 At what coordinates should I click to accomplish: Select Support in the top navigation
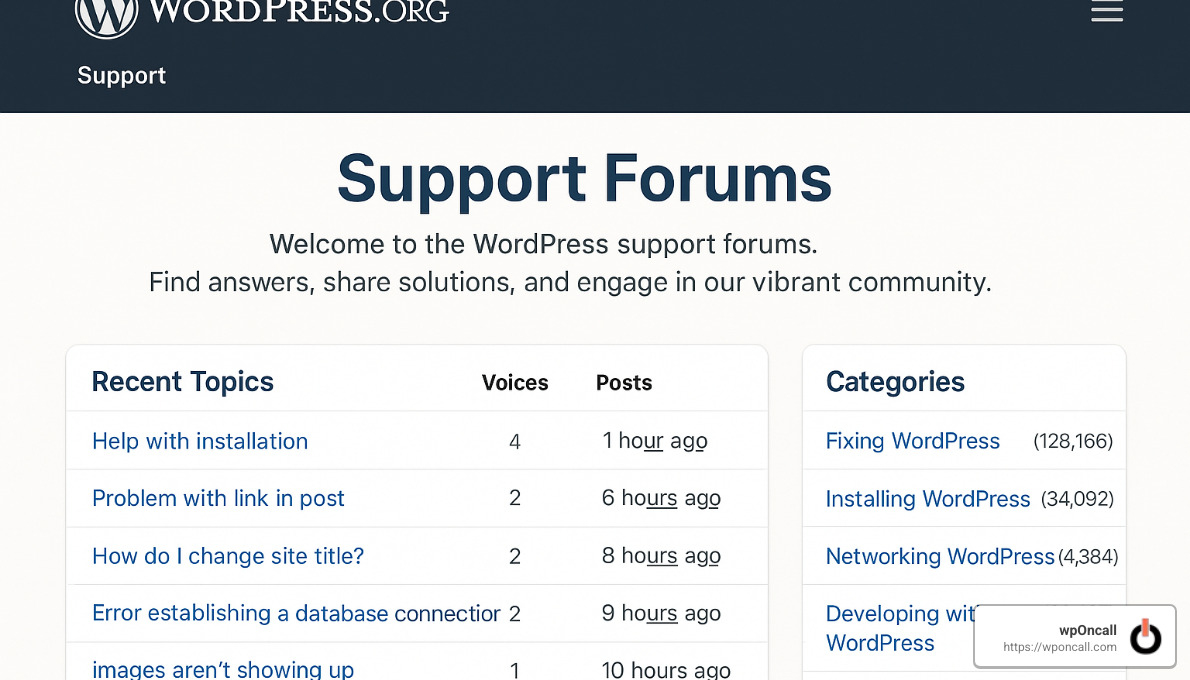[121, 75]
